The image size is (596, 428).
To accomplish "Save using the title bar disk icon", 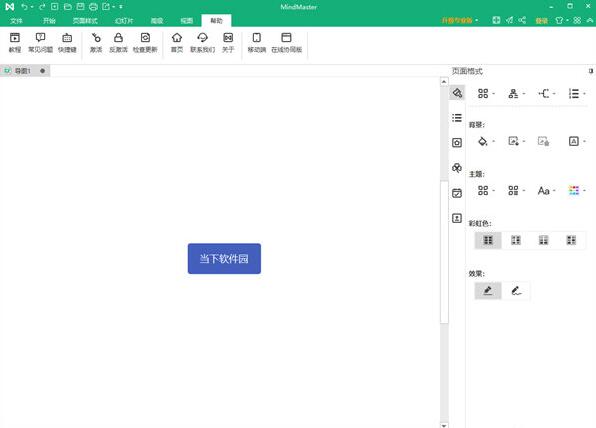I will click(80, 7).
